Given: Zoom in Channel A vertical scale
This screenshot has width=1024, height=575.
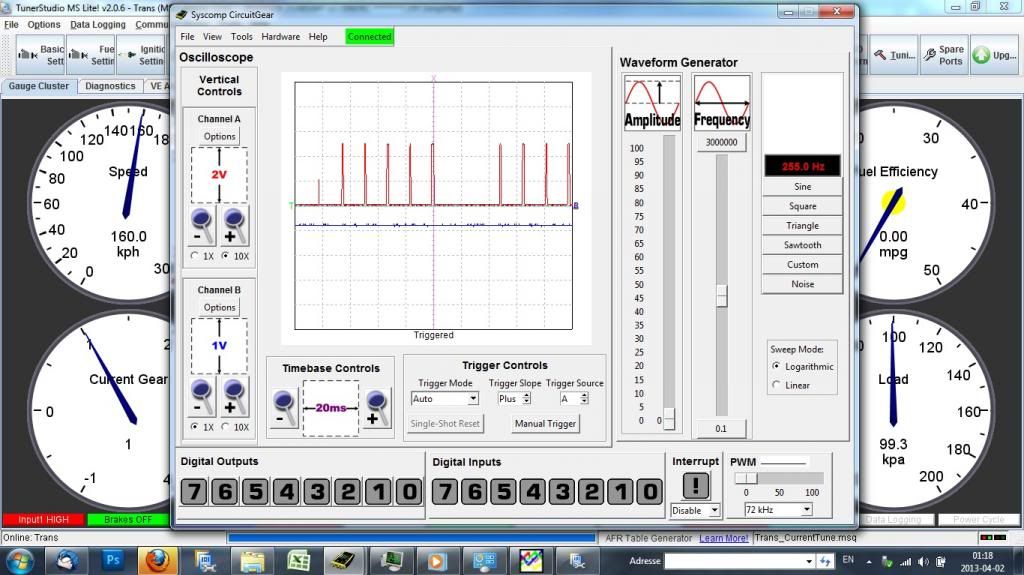Looking at the screenshot, I should coord(234,225).
